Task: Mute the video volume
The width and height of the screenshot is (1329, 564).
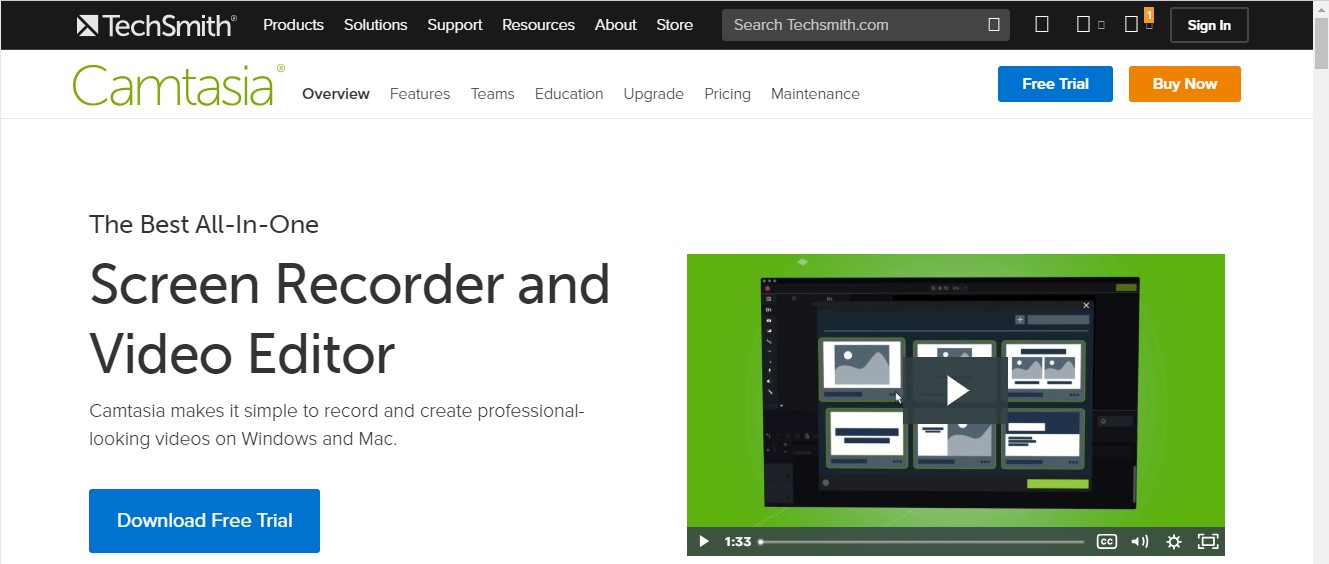Action: 1140,542
